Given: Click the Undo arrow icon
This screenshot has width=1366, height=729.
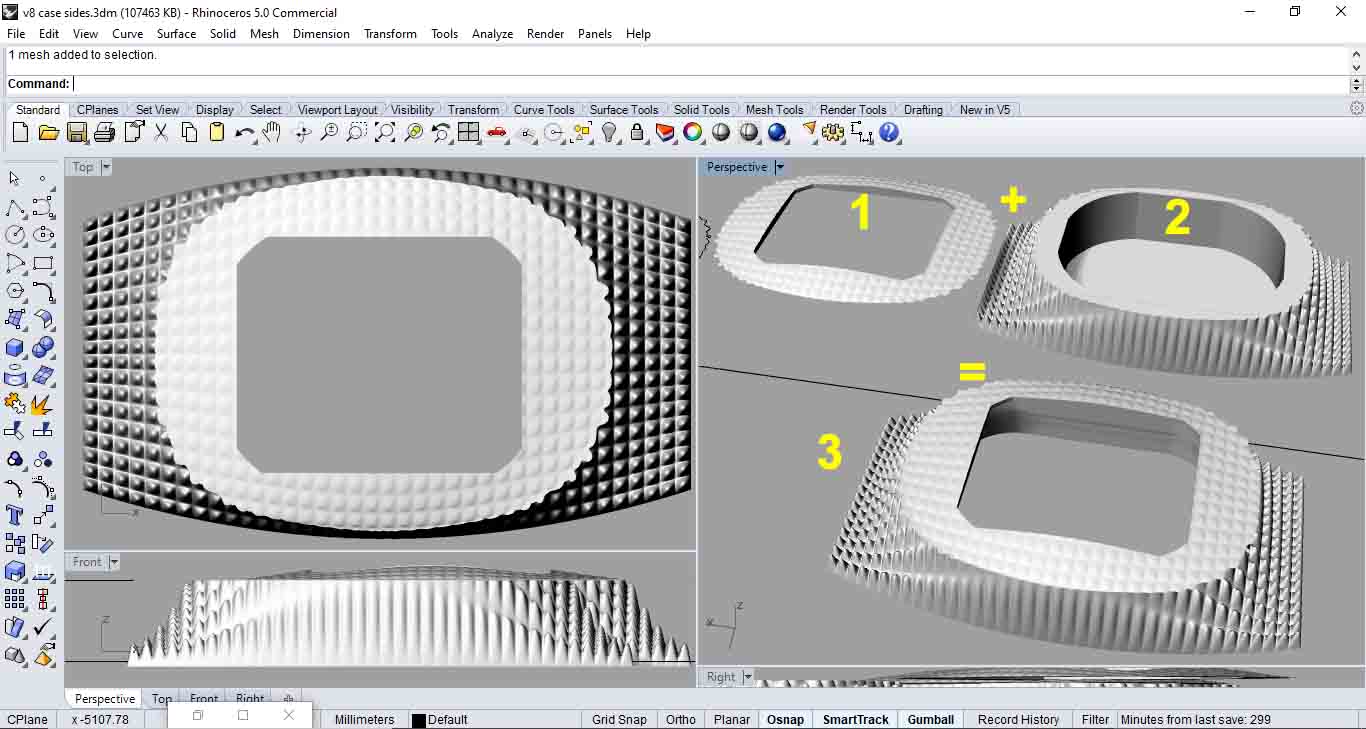Looking at the screenshot, I should tap(244, 132).
